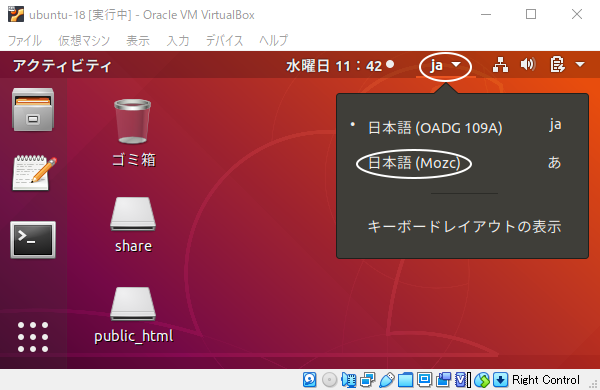This screenshot has width=600, height=390.
Task: Launch the text editor from the dock
Action: tap(34, 173)
